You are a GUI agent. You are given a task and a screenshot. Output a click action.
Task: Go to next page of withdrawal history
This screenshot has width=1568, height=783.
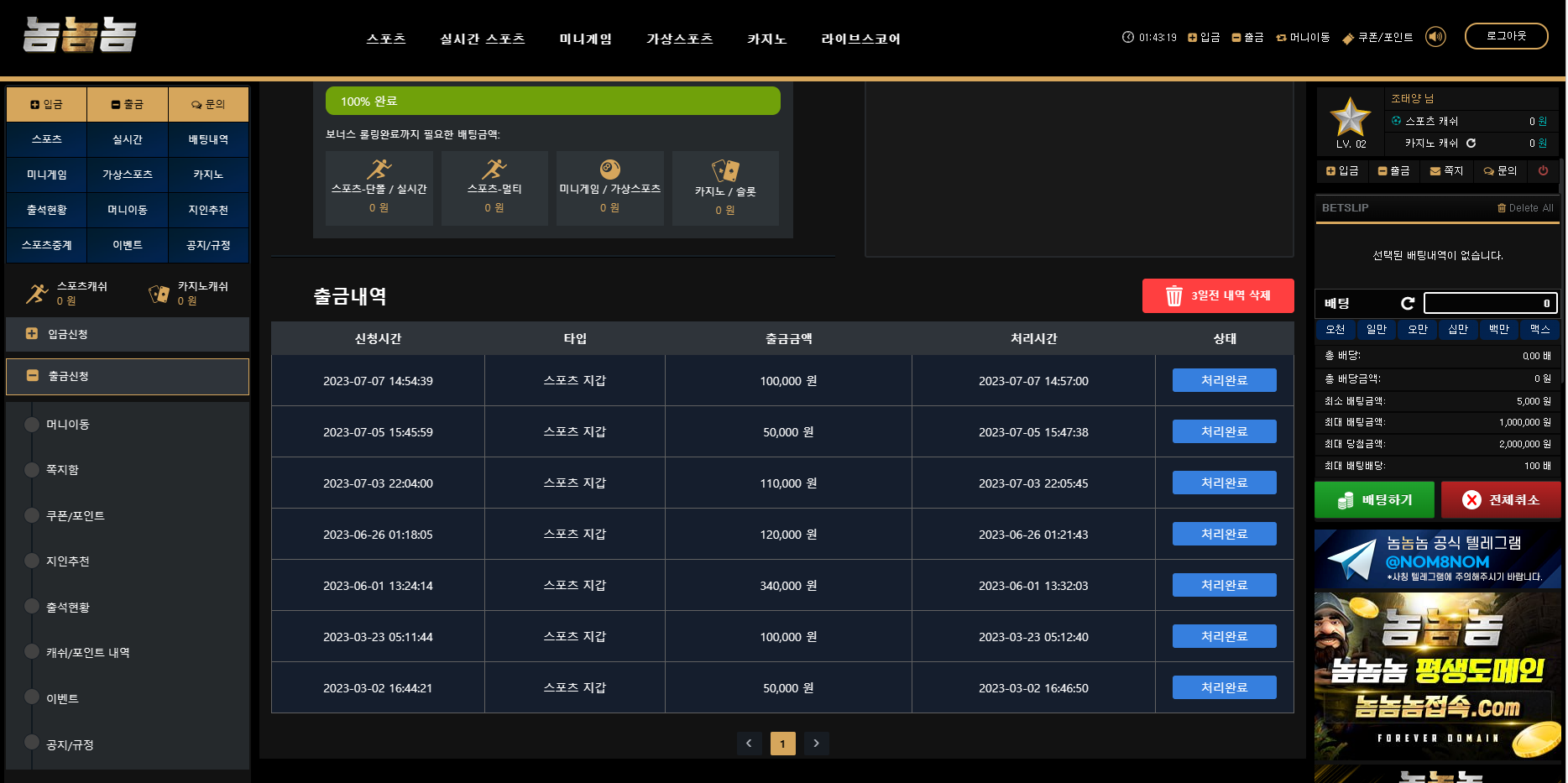click(x=816, y=743)
